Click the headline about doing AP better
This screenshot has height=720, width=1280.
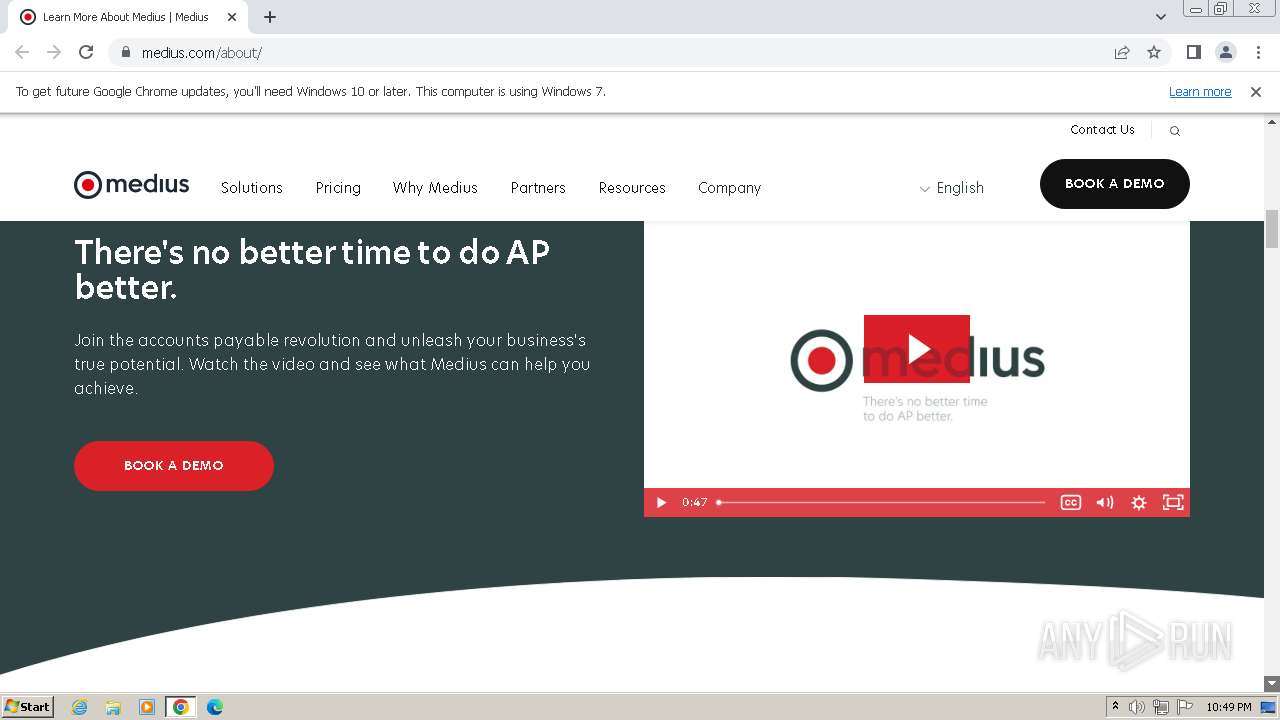pyautogui.click(x=312, y=269)
